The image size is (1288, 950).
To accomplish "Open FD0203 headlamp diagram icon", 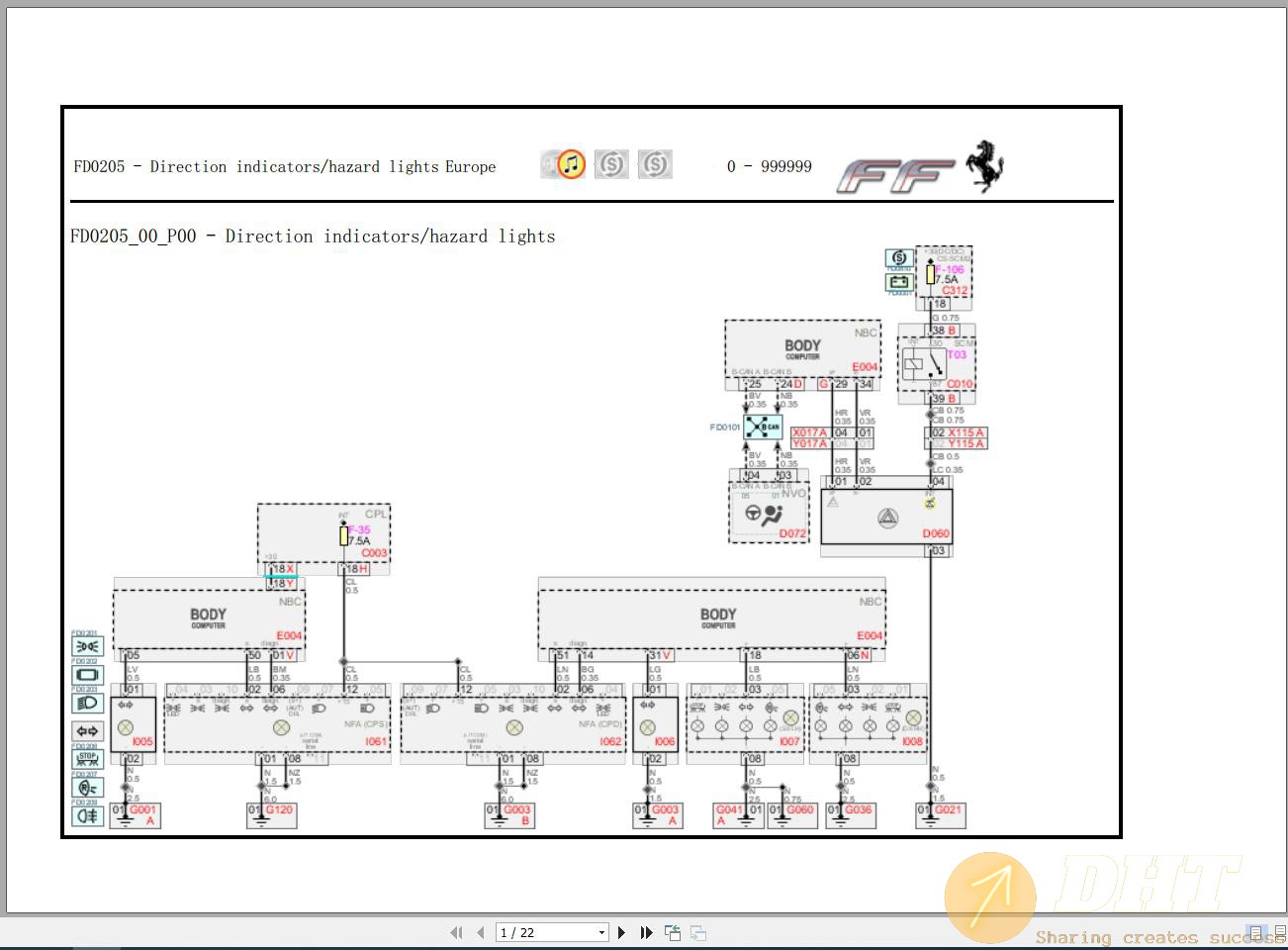I will [87, 703].
